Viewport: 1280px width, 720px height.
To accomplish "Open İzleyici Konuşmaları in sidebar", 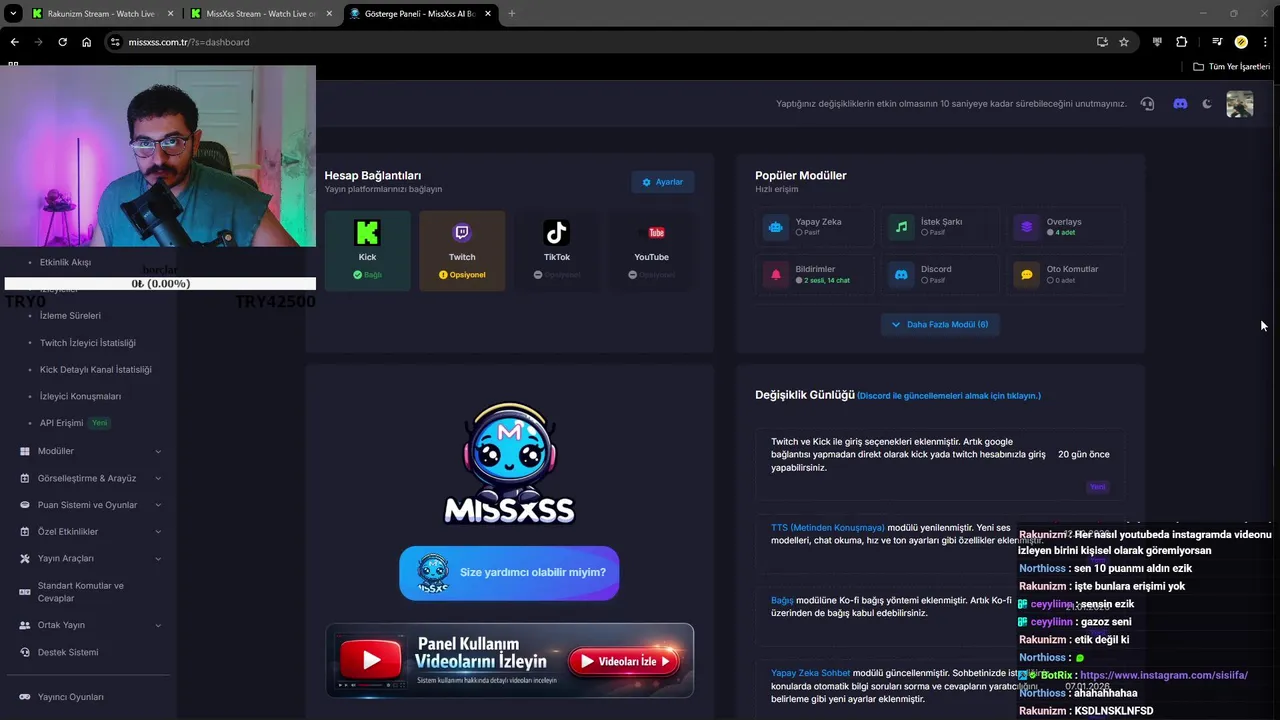I will click(x=80, y=397).
